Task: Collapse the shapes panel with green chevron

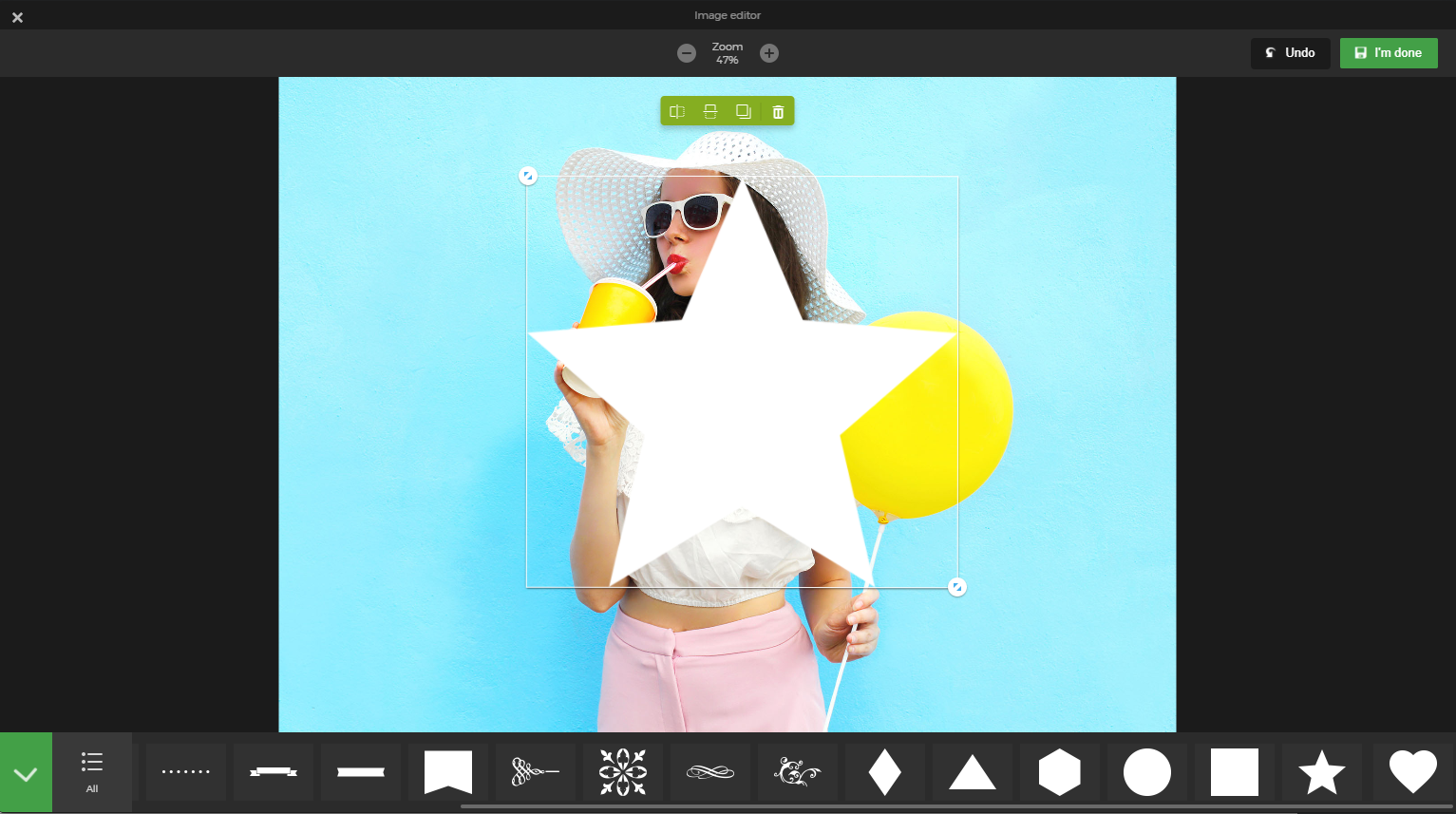Action: [26, 772]
